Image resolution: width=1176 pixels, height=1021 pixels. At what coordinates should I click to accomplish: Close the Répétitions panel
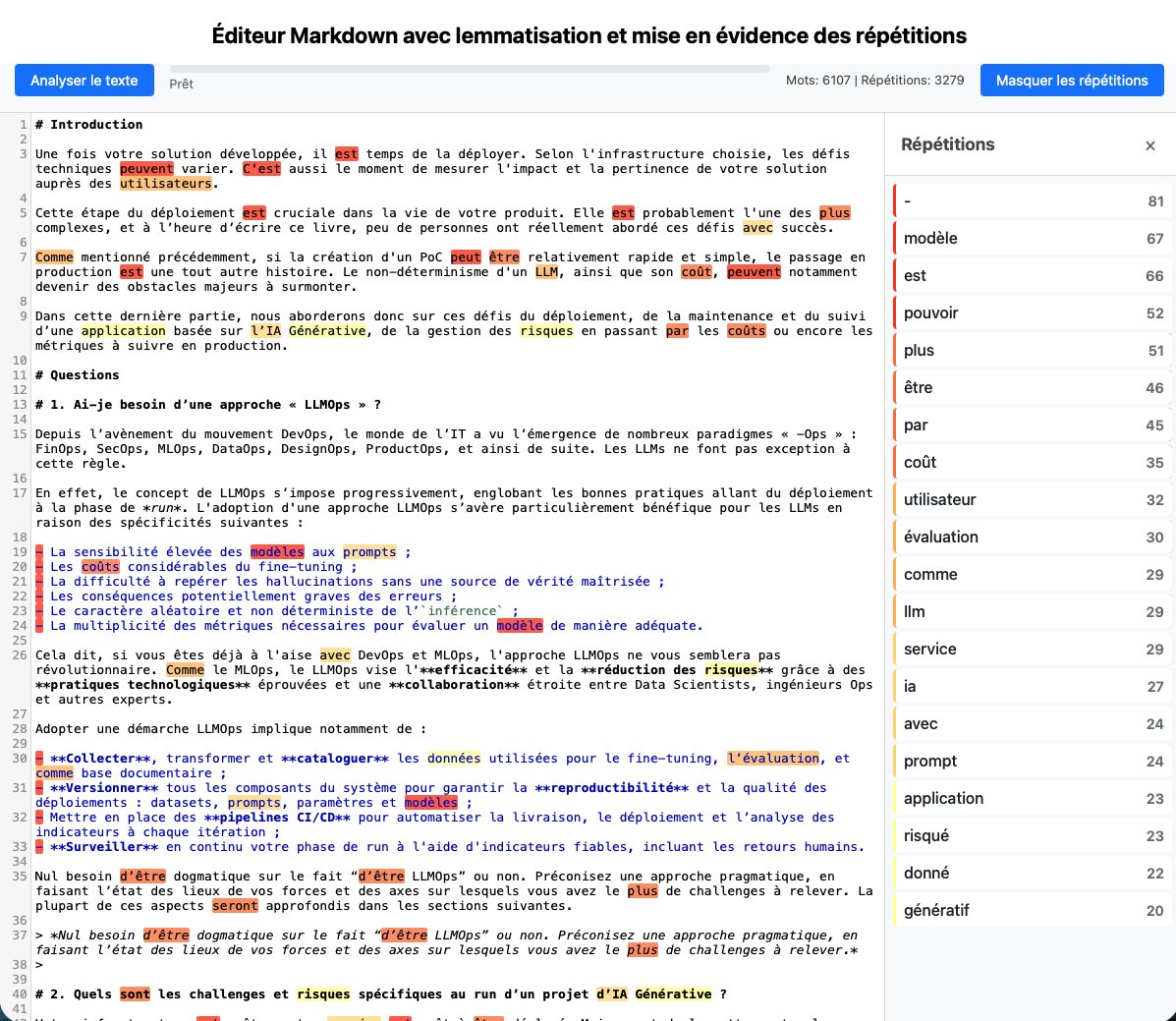coord(1149,145)
